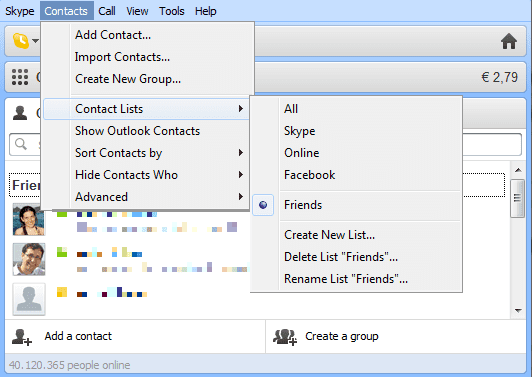Open the Tools menu
Image resolution: width=532 pixels, height=377 pixels.
click(172, 11)
